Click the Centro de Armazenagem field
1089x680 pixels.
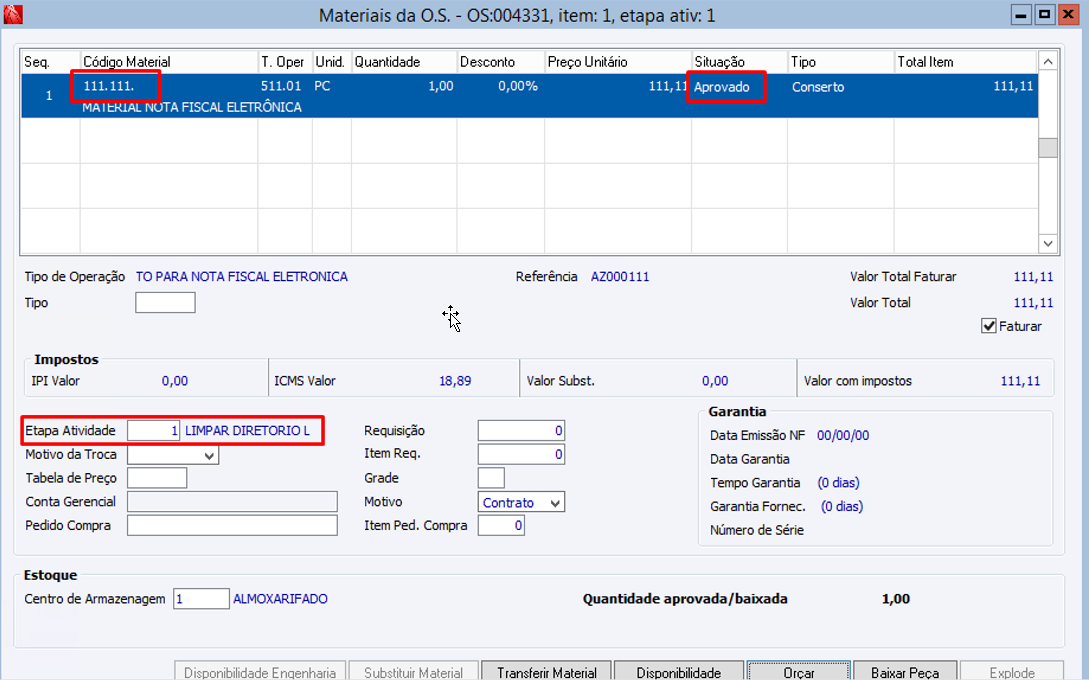[201, 599]
